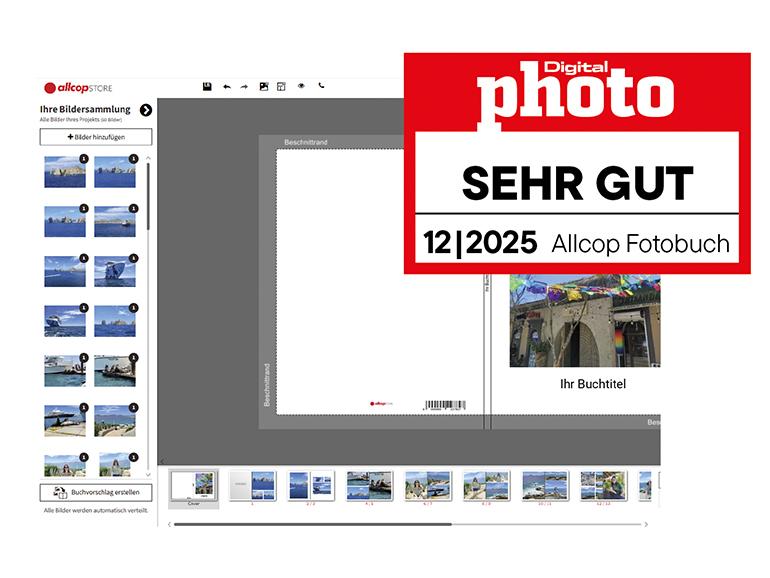
Task: Open pages 12/13 spread thumbnail
Action: coord(603,486)
